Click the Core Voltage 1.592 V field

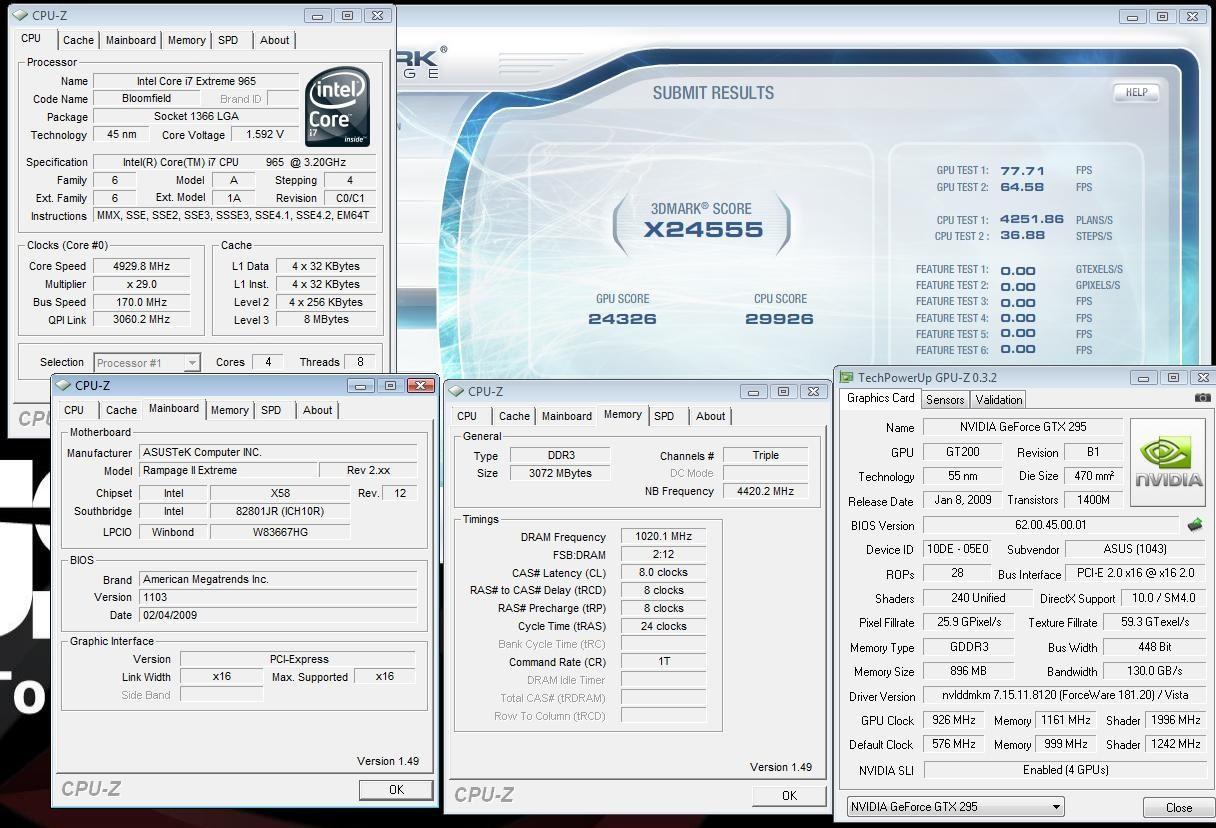[264, 134]
